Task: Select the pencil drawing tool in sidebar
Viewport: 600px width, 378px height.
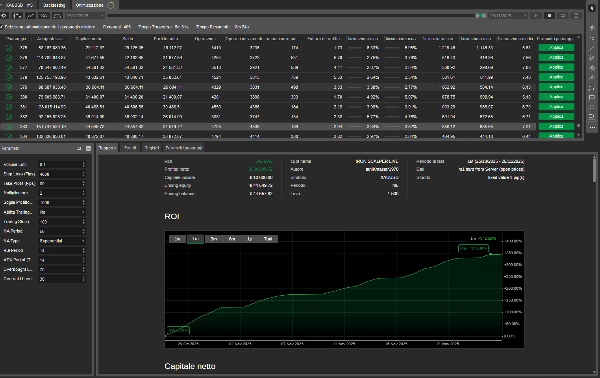Action: pos(592,78)
